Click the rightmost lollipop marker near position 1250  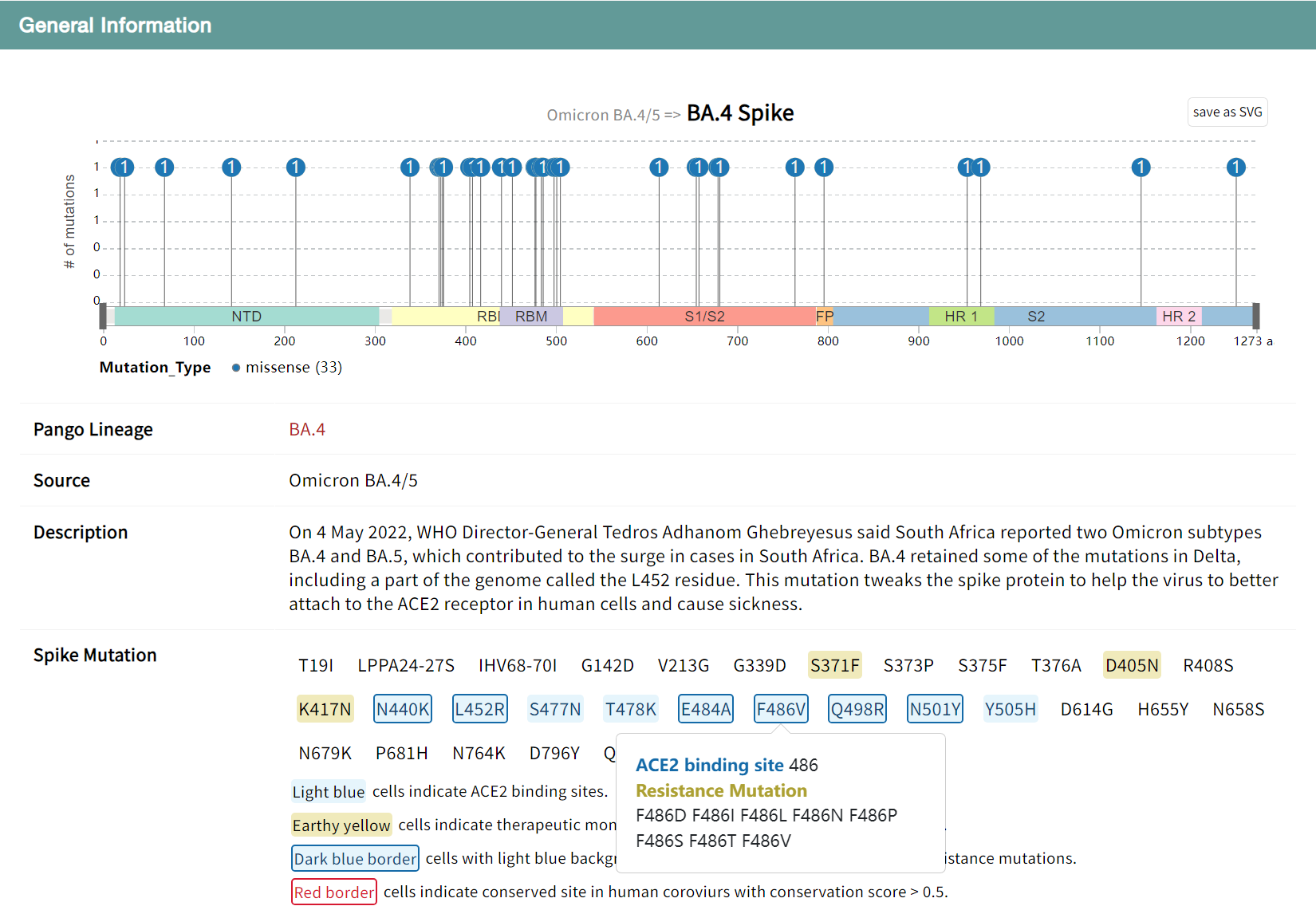pos(1235,167)
